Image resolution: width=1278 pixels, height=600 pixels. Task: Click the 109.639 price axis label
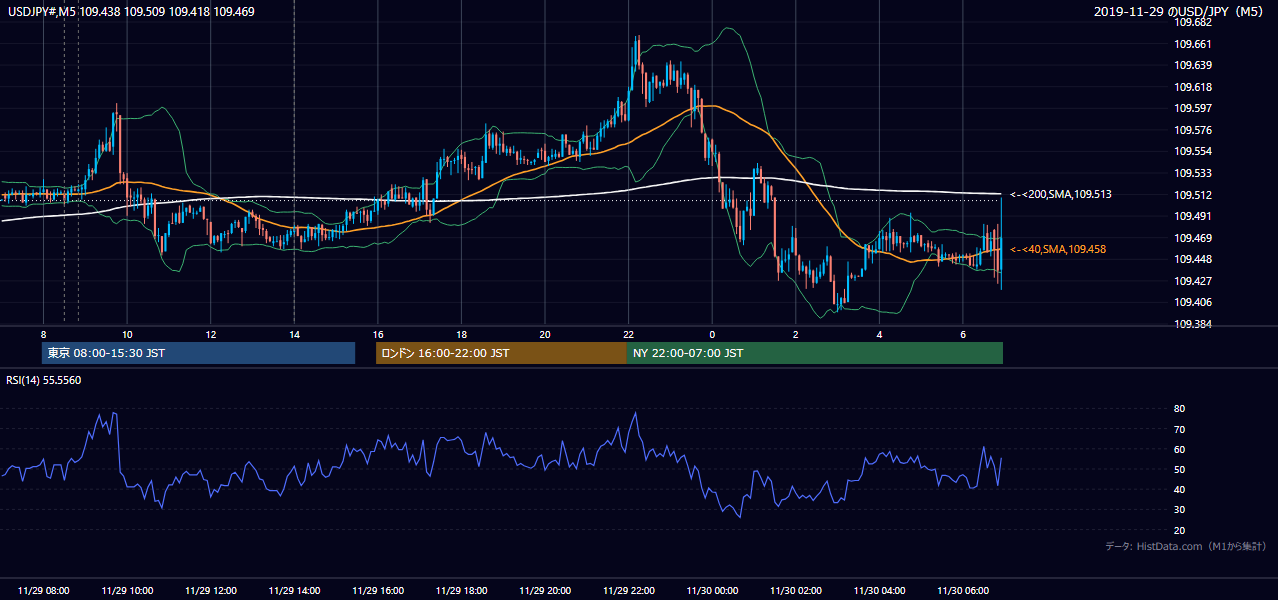tap(1192, 65)
